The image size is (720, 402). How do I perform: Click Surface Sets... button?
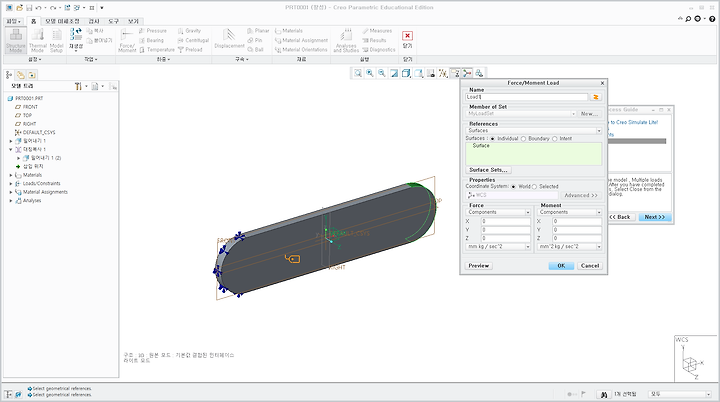488,170
